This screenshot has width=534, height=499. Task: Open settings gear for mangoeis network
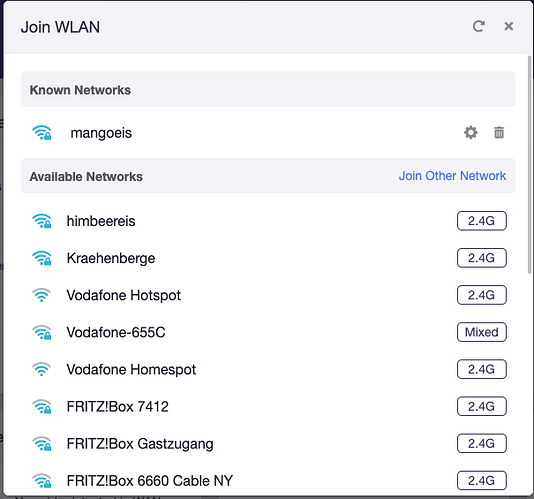[x=471, y=132]
